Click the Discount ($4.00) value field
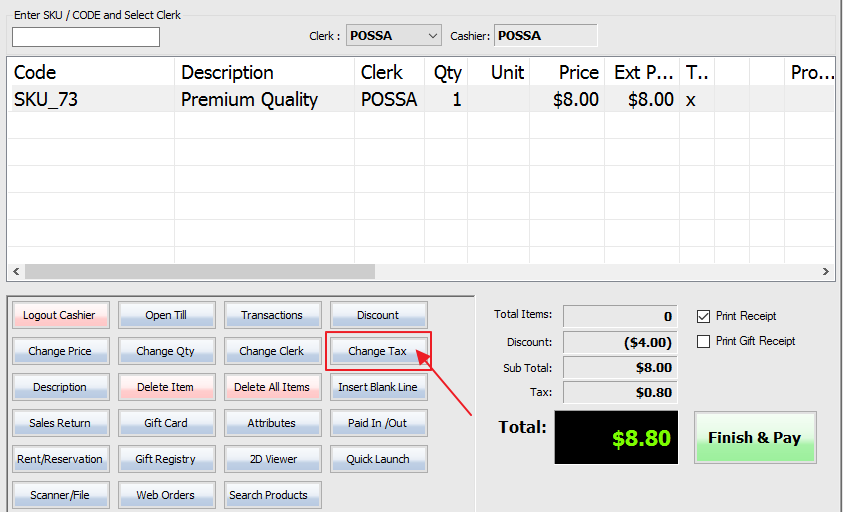The width and height of the screenshot is (843, 512). 620,342
